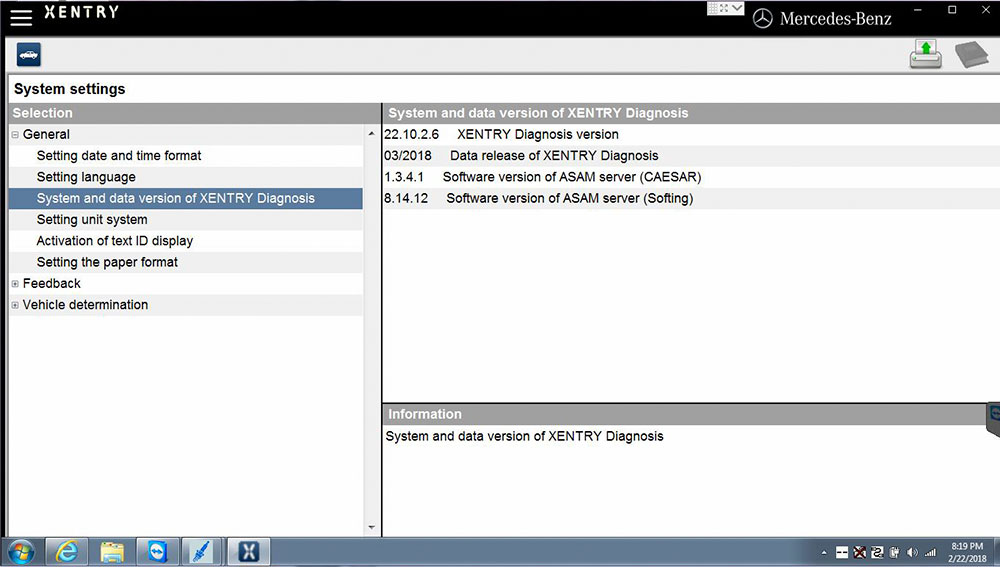
Task: Open the XENTRY hamburger menu
Action: coord(21,17)
